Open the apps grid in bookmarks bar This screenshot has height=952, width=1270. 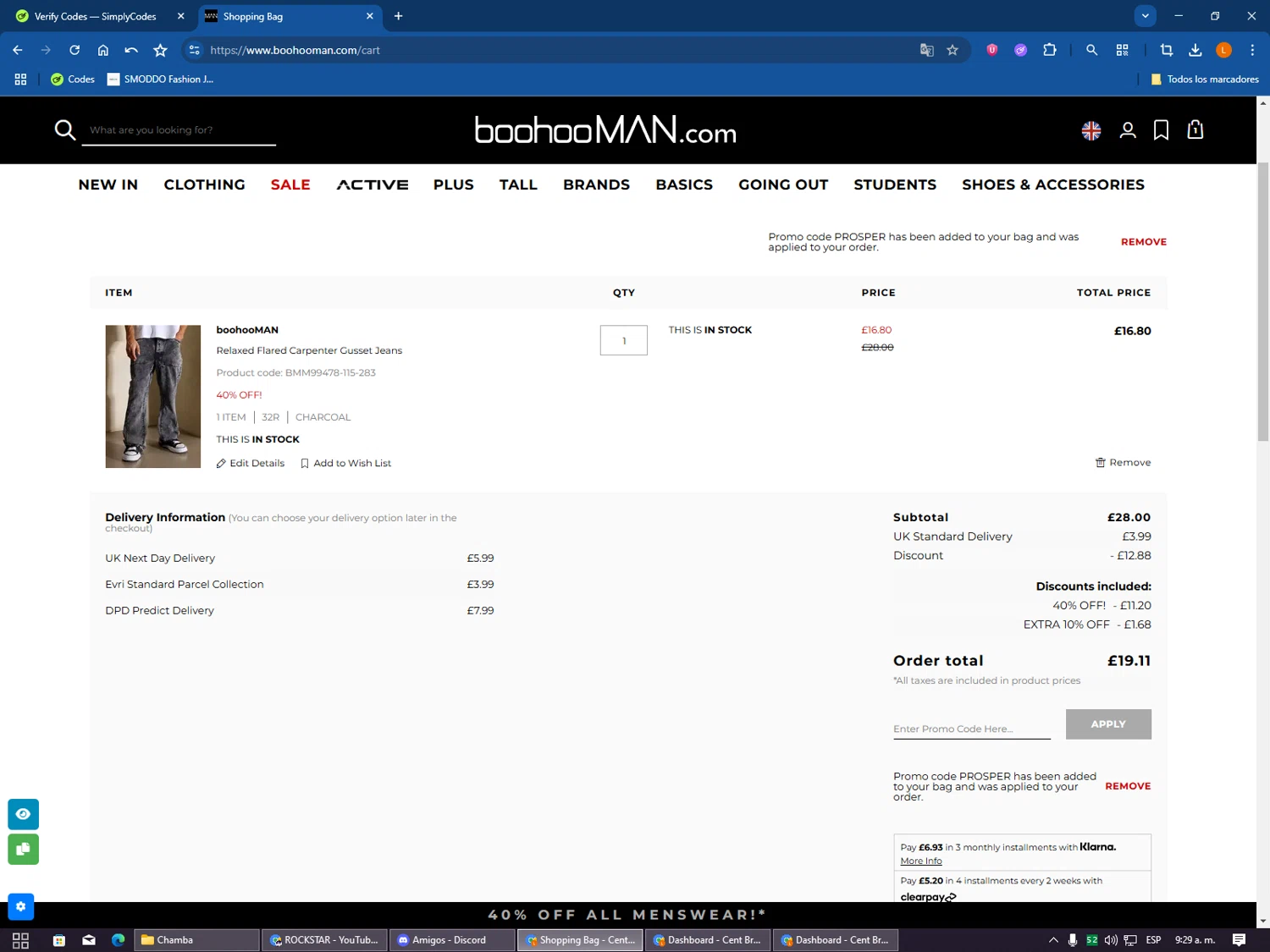coord(20,79)
